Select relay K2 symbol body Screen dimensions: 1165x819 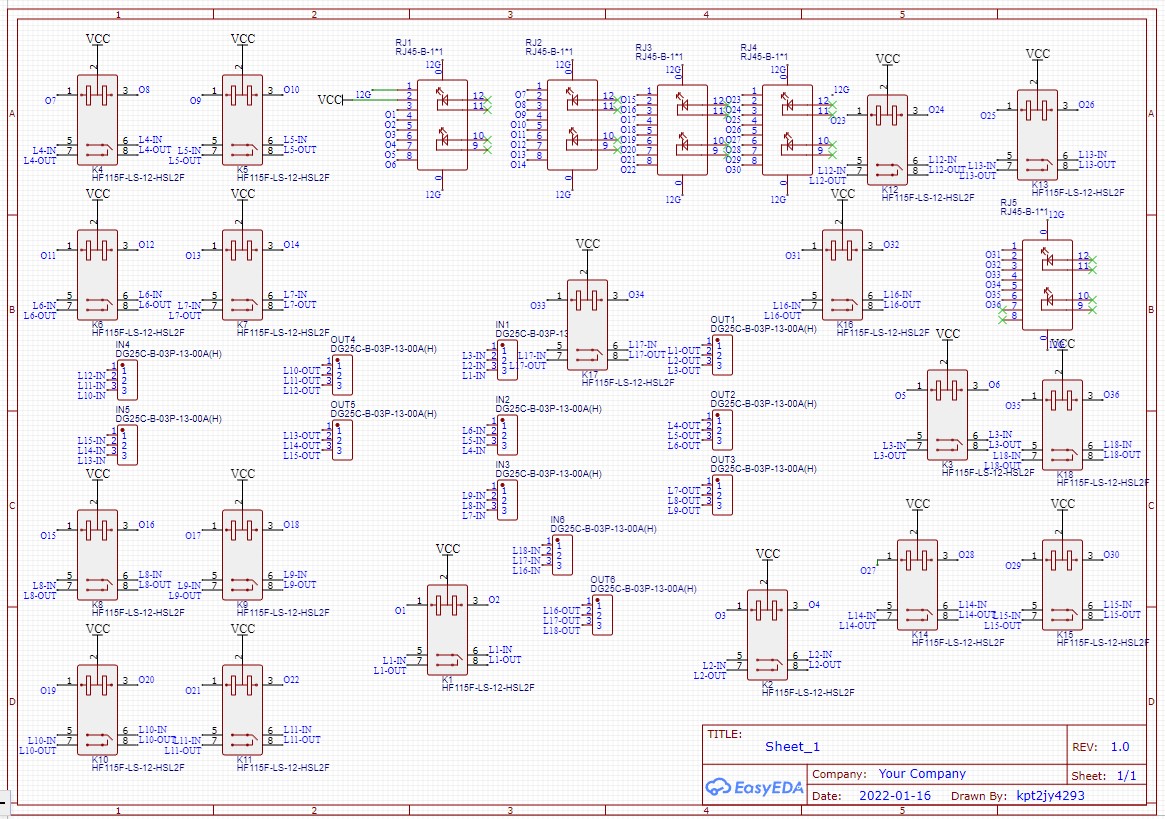point(768,635)
